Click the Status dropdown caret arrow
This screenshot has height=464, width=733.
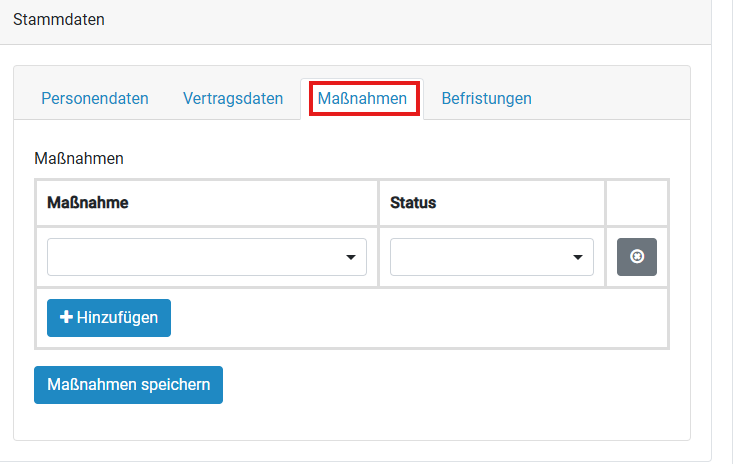click(578, 258)
